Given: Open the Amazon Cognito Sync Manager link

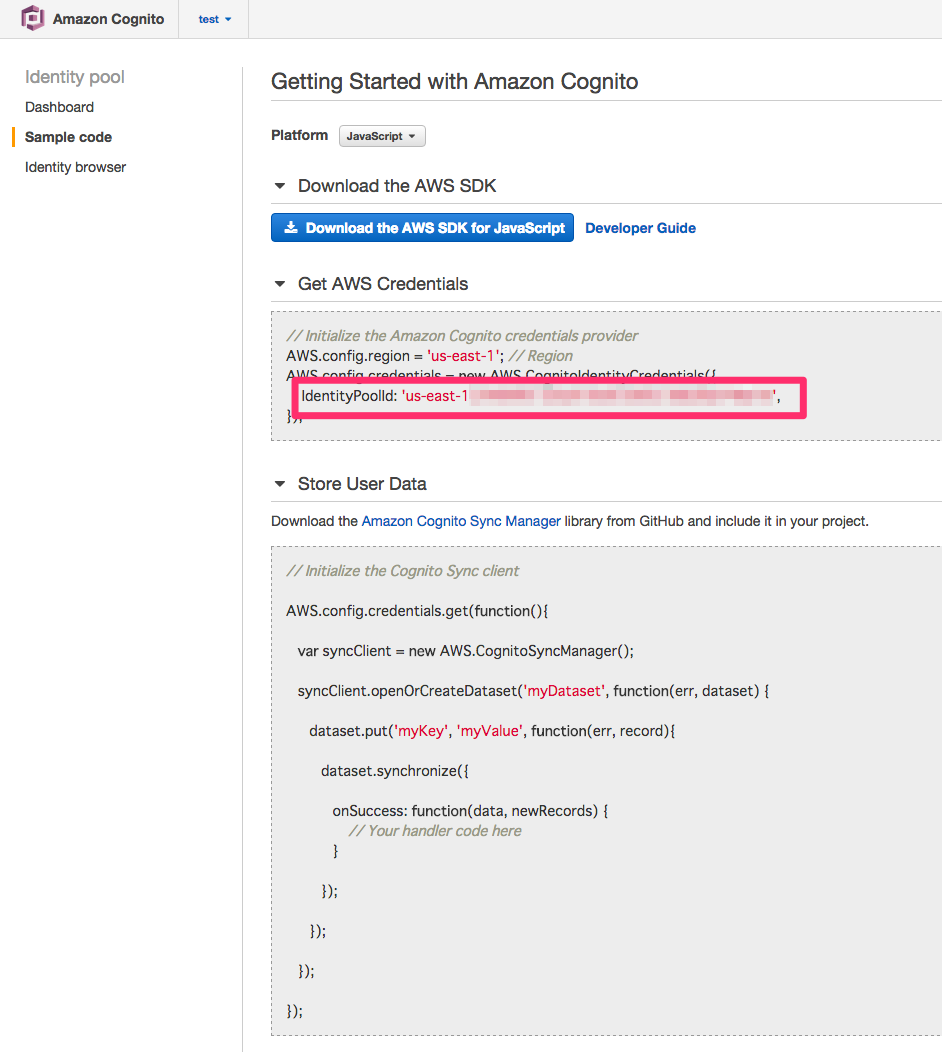Looking at the screenshot, I should click(461, 521).
